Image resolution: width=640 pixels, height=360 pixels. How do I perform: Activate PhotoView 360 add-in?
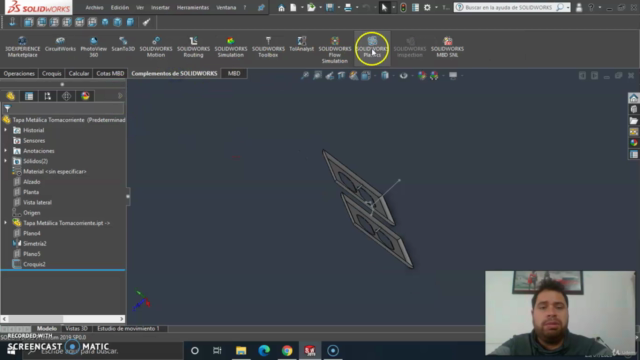[93, 47]
